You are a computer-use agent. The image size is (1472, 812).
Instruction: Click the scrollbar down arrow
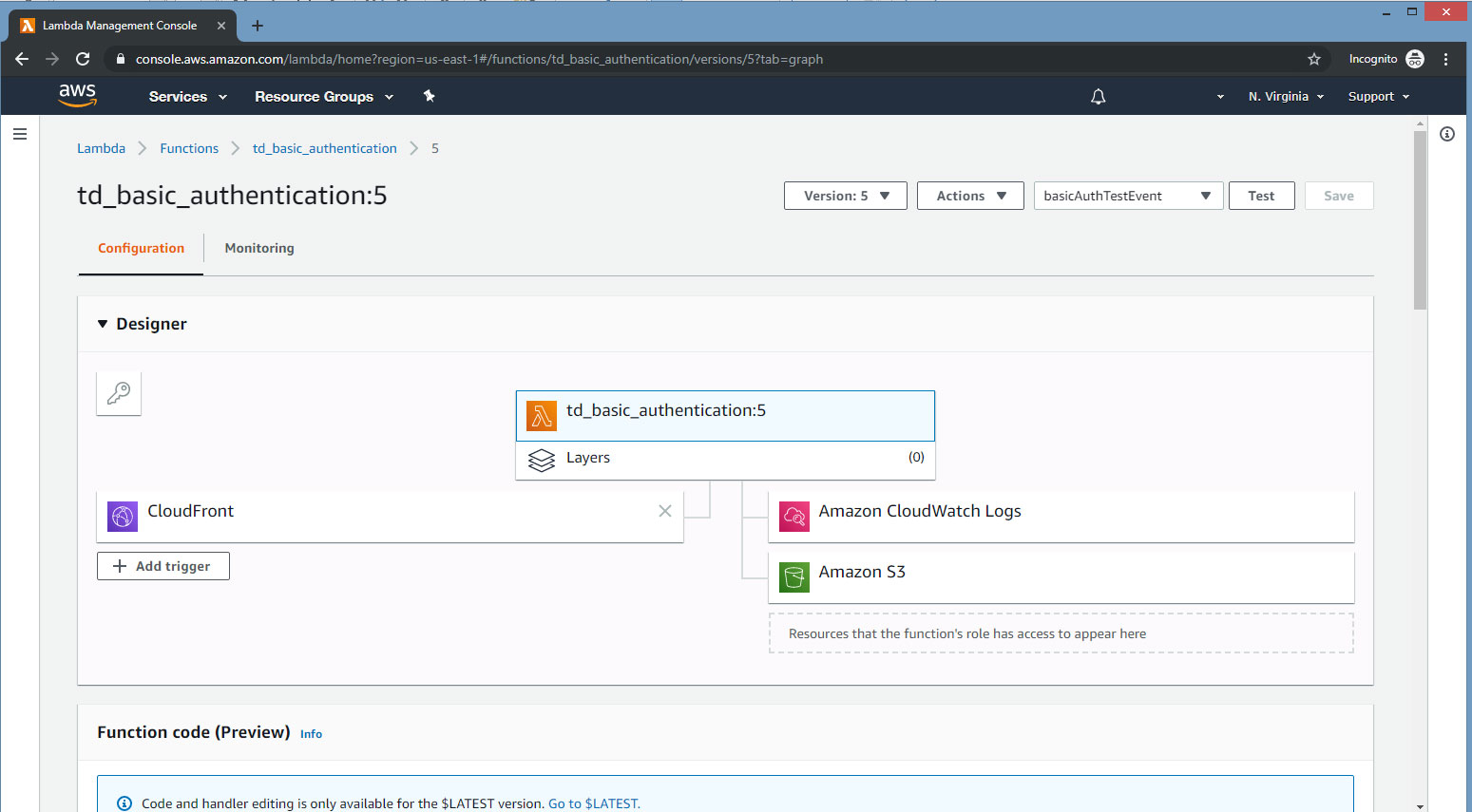click(1420, 805)
